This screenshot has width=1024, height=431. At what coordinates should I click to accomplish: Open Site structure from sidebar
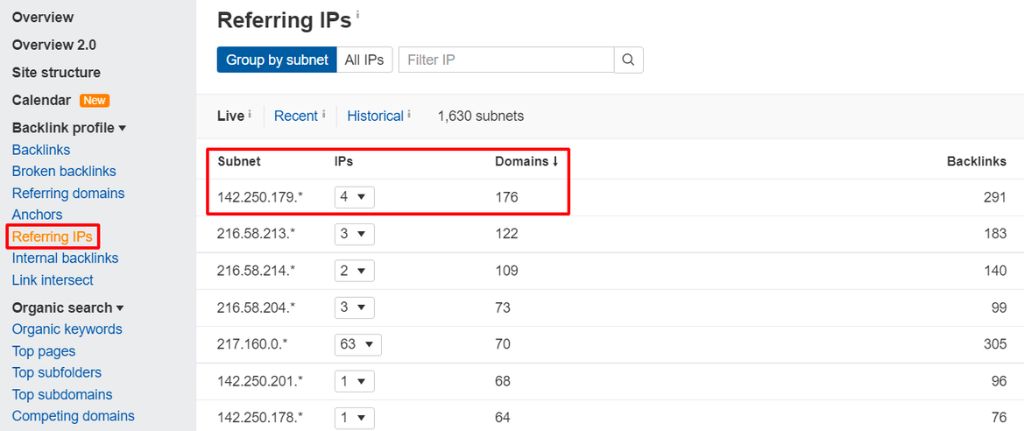pyautogui.click(x=56, y=73)
